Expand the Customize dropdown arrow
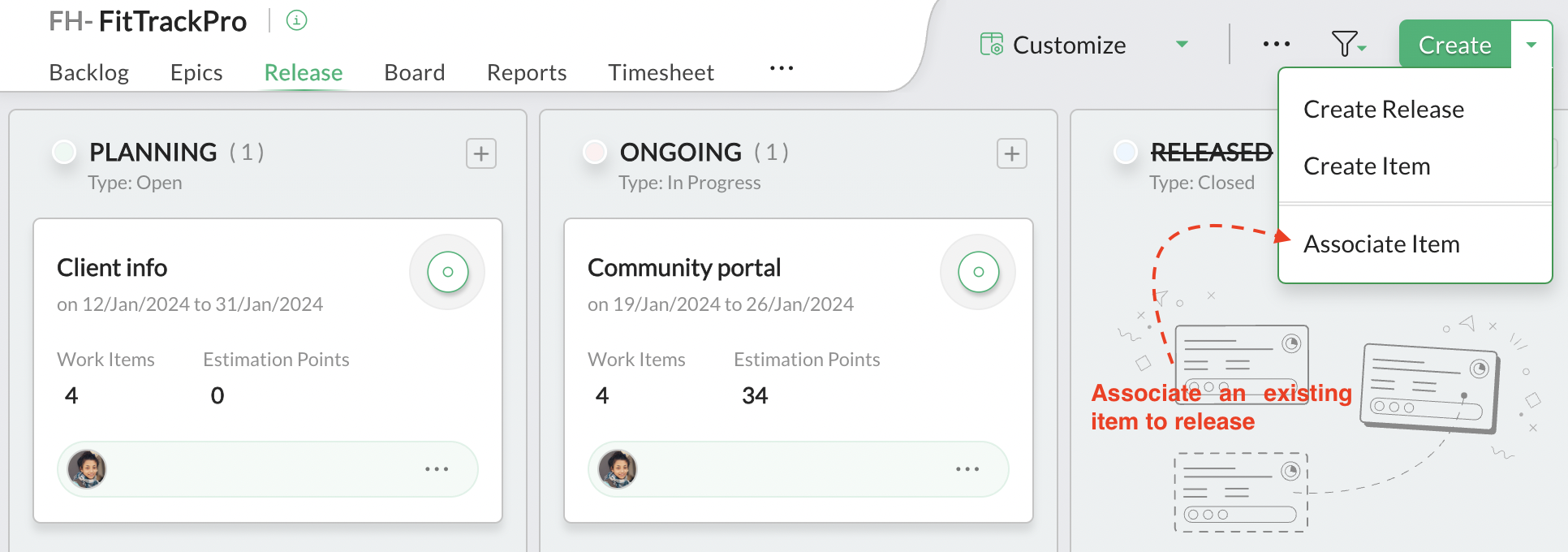Image resolution: width=1568 pixels, height=552 pixels. (1182, 44)
